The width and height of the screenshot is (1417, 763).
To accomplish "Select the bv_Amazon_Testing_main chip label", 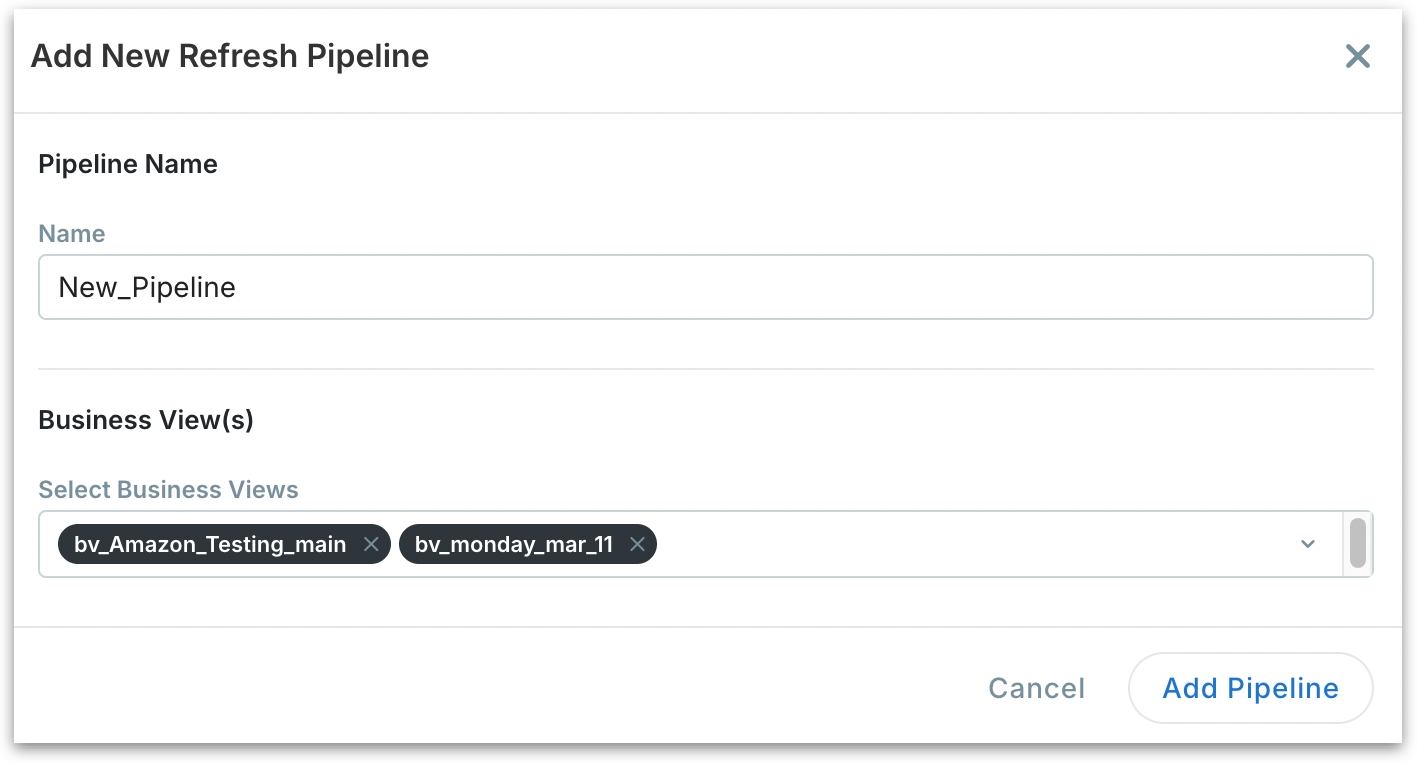I will pyautogui.click(x=210, y=545).
